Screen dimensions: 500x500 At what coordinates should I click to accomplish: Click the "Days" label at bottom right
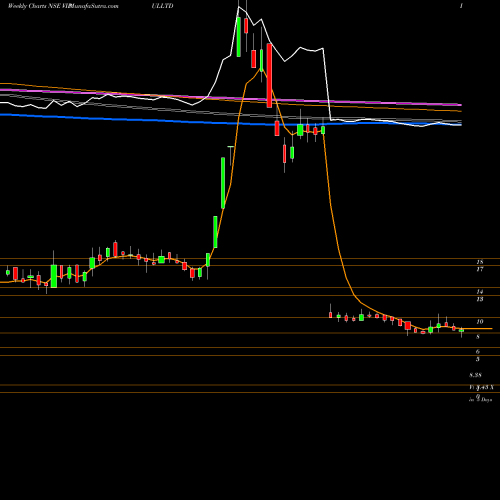click(x=486, y=400)
